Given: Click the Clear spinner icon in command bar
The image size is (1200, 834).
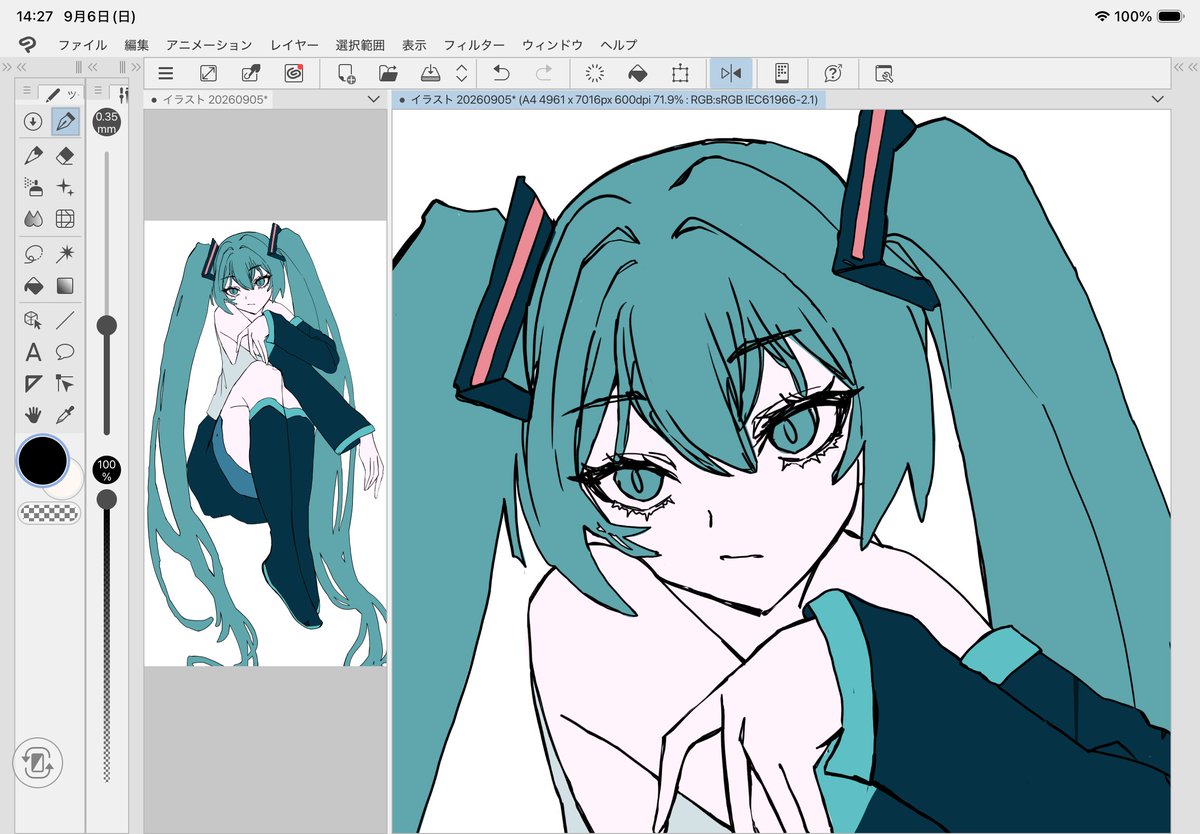Looking at the screenshot, I should coord(595,73).
